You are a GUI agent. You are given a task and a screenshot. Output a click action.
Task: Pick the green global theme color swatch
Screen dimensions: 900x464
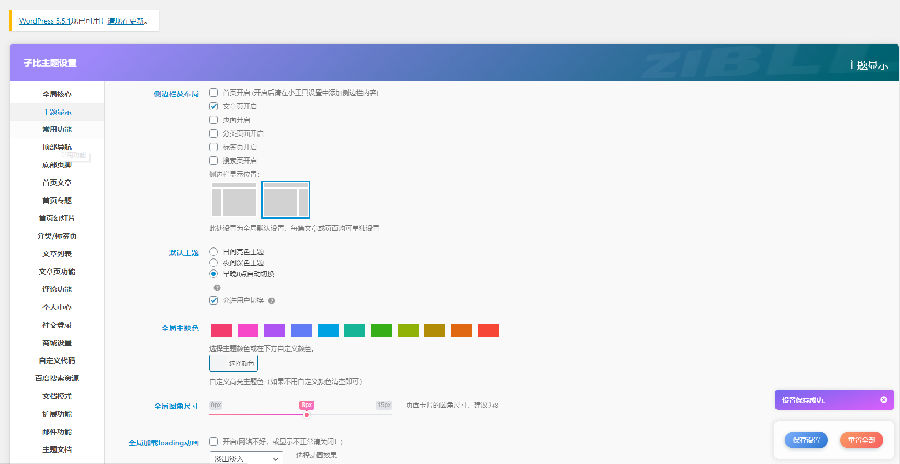pos(381,330)
